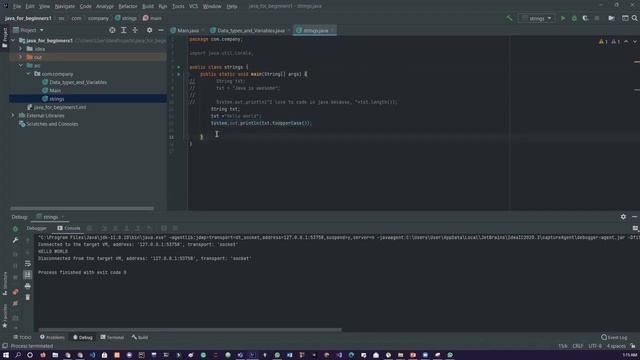Click run gutter arrow next to main method
Viewport: 640px width, 360px height.
178,74
